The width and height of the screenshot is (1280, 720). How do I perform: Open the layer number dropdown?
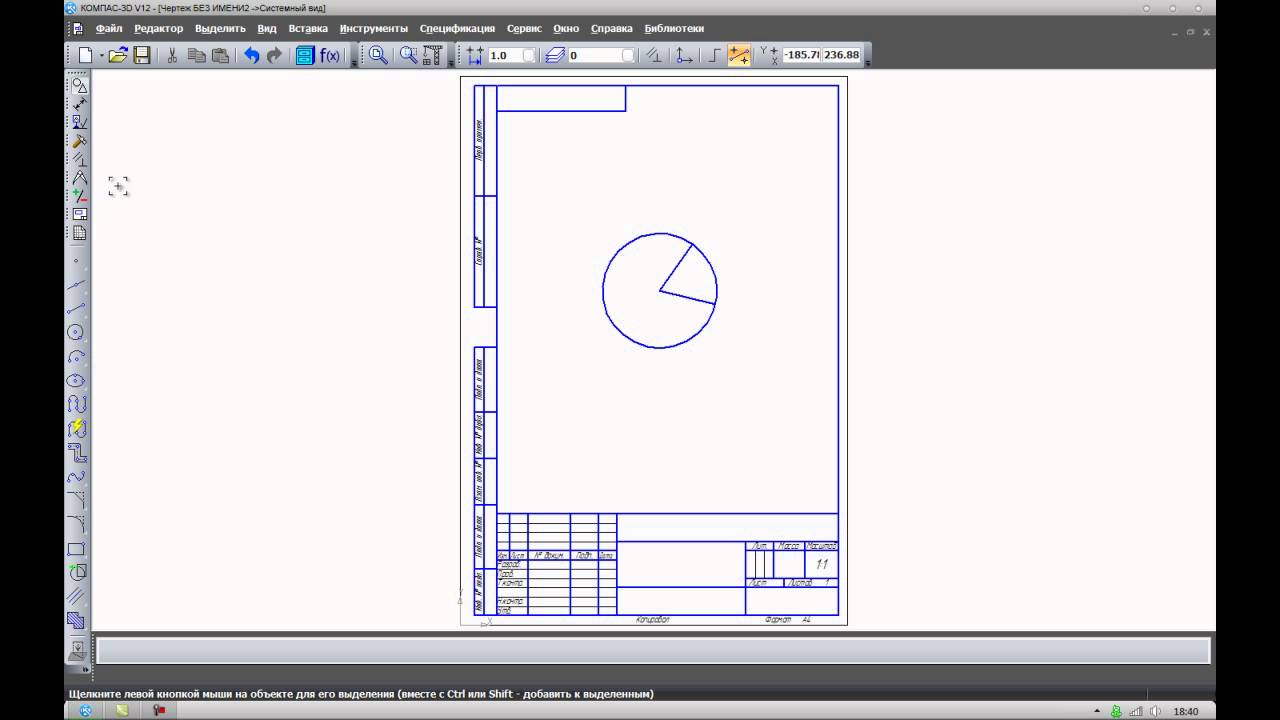(x=627, y=56)
